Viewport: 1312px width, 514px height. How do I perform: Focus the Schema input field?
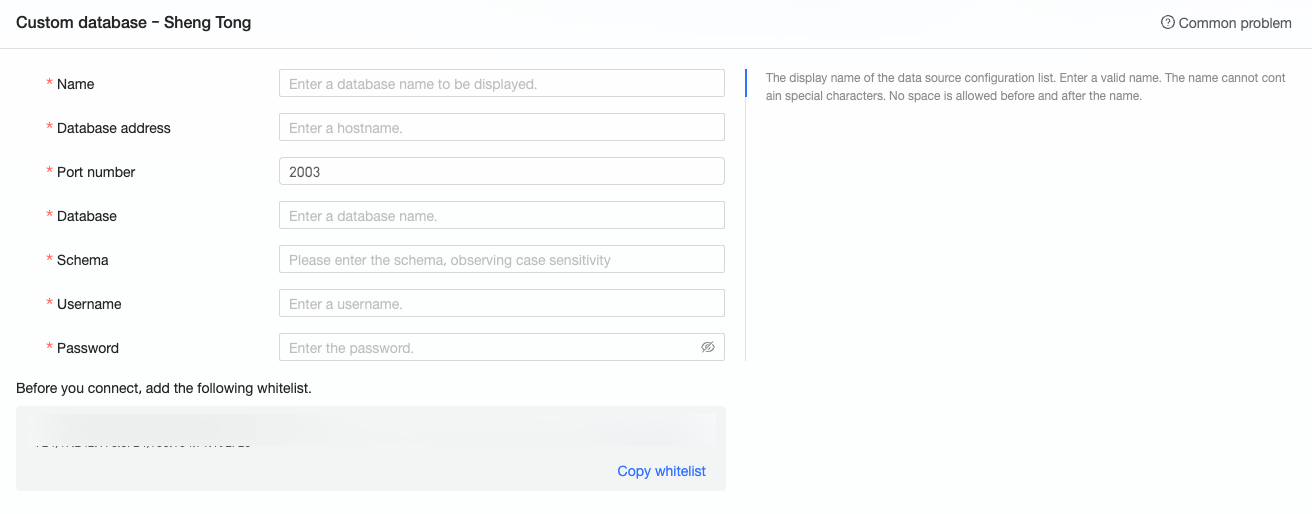[501, 260]
